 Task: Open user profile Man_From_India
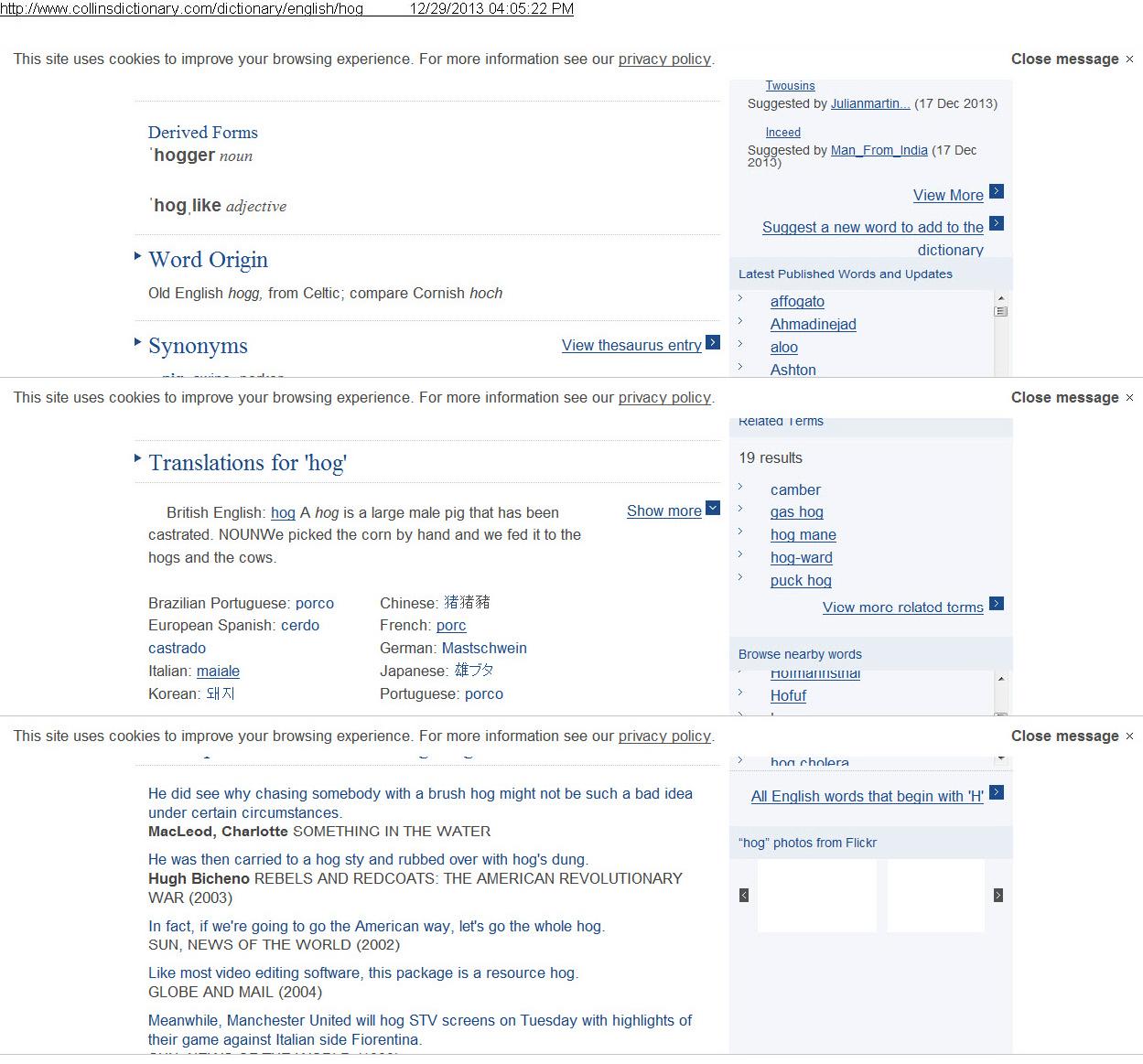tap(879, 151)
